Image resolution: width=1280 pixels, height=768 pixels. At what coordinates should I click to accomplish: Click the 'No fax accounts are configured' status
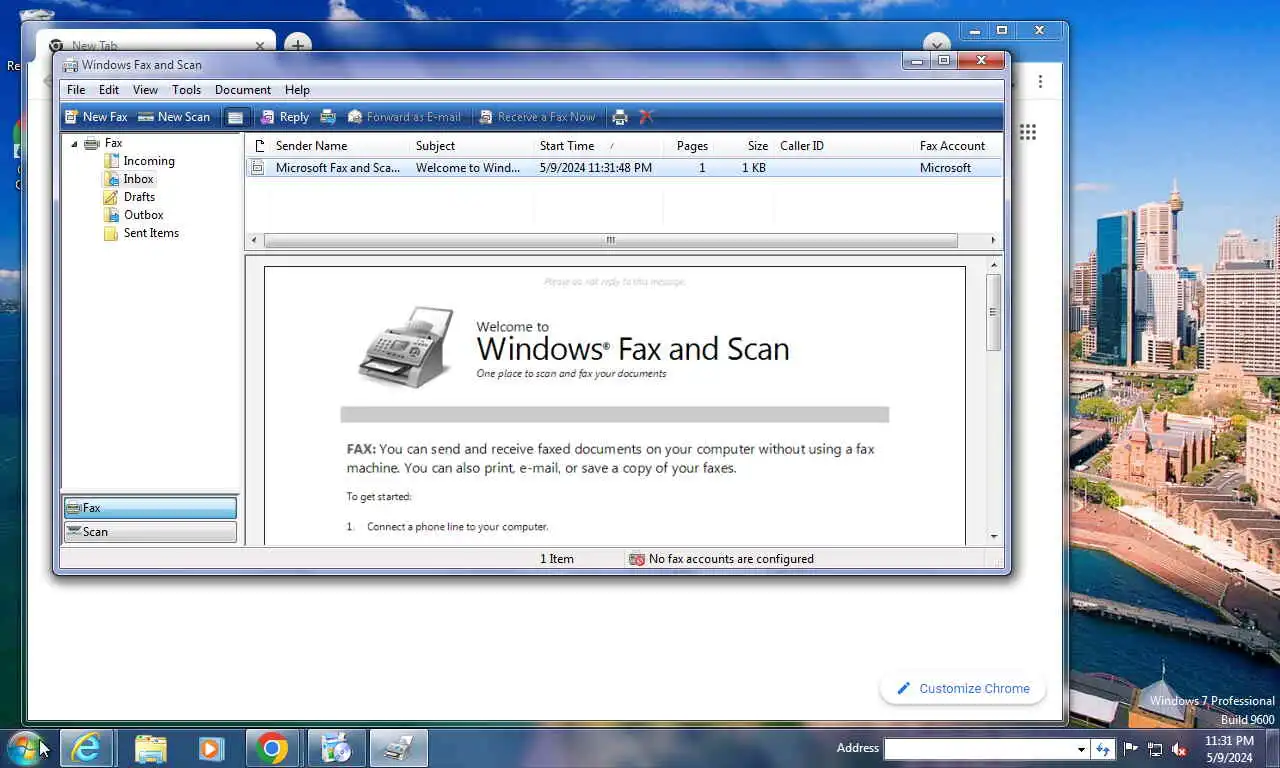pyautogui.click(x=721, y=559)
